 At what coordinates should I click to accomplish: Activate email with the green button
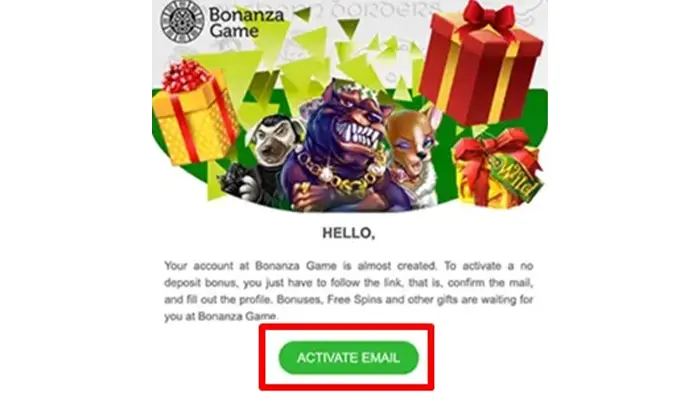click(349, 358)
